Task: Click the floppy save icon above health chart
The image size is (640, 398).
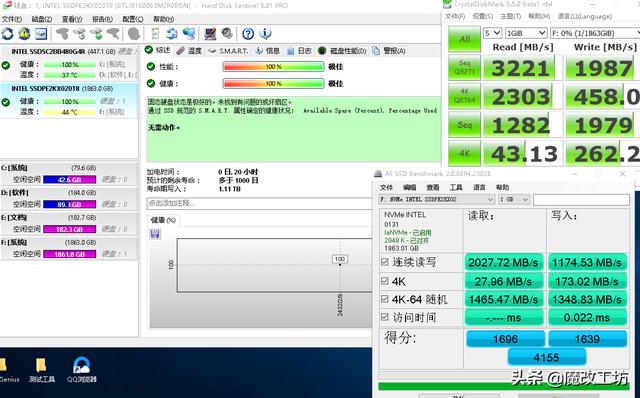Action: point(155,234)
